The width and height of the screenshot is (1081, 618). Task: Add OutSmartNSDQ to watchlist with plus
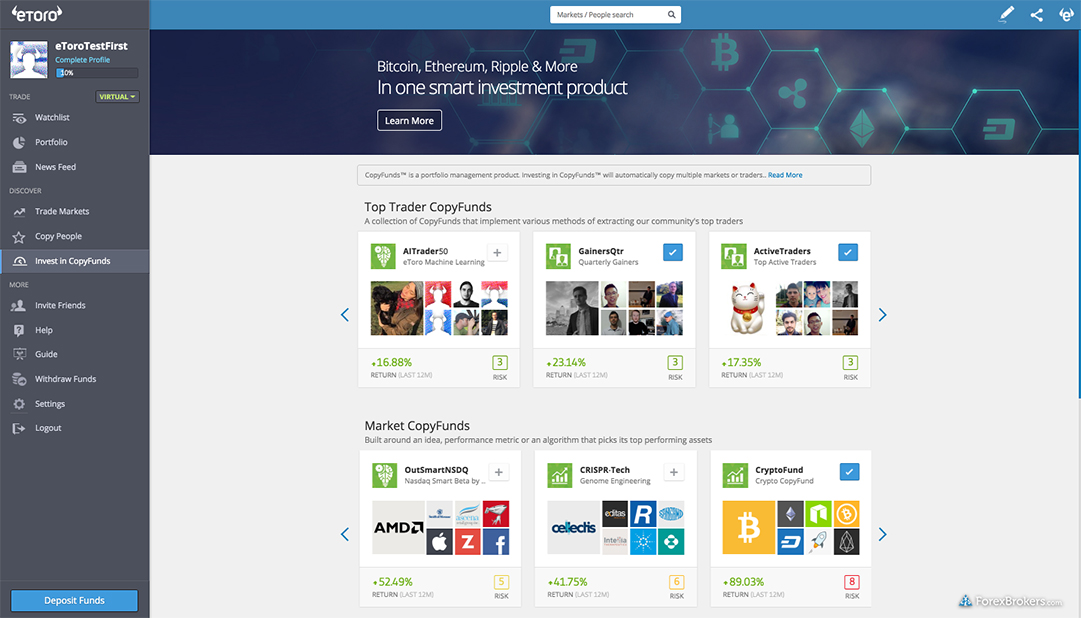pyautogui.click(x=498, y=472)
